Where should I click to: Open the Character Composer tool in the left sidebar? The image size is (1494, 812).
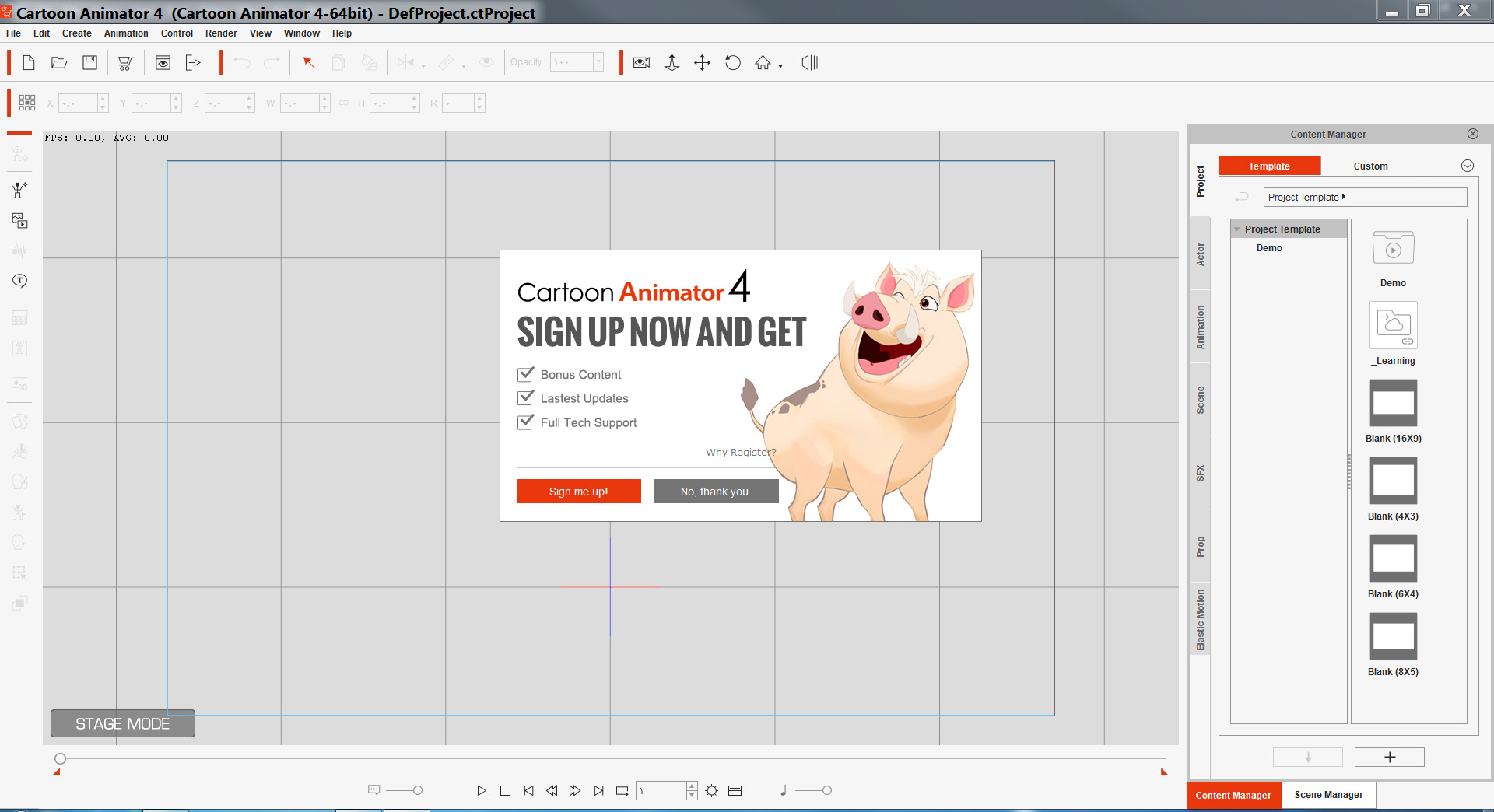click(x=19, y=190)
